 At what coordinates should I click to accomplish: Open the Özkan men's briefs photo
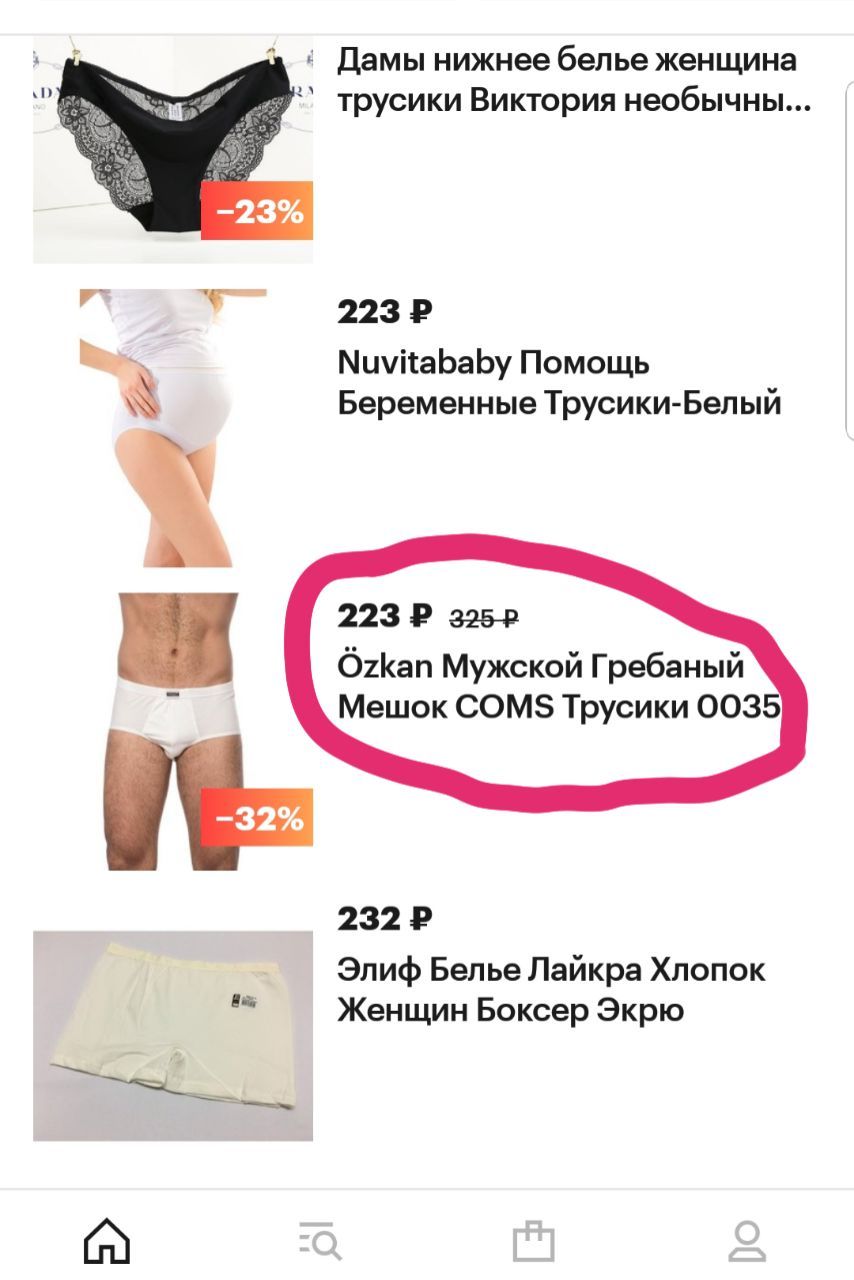pos(173,731)
